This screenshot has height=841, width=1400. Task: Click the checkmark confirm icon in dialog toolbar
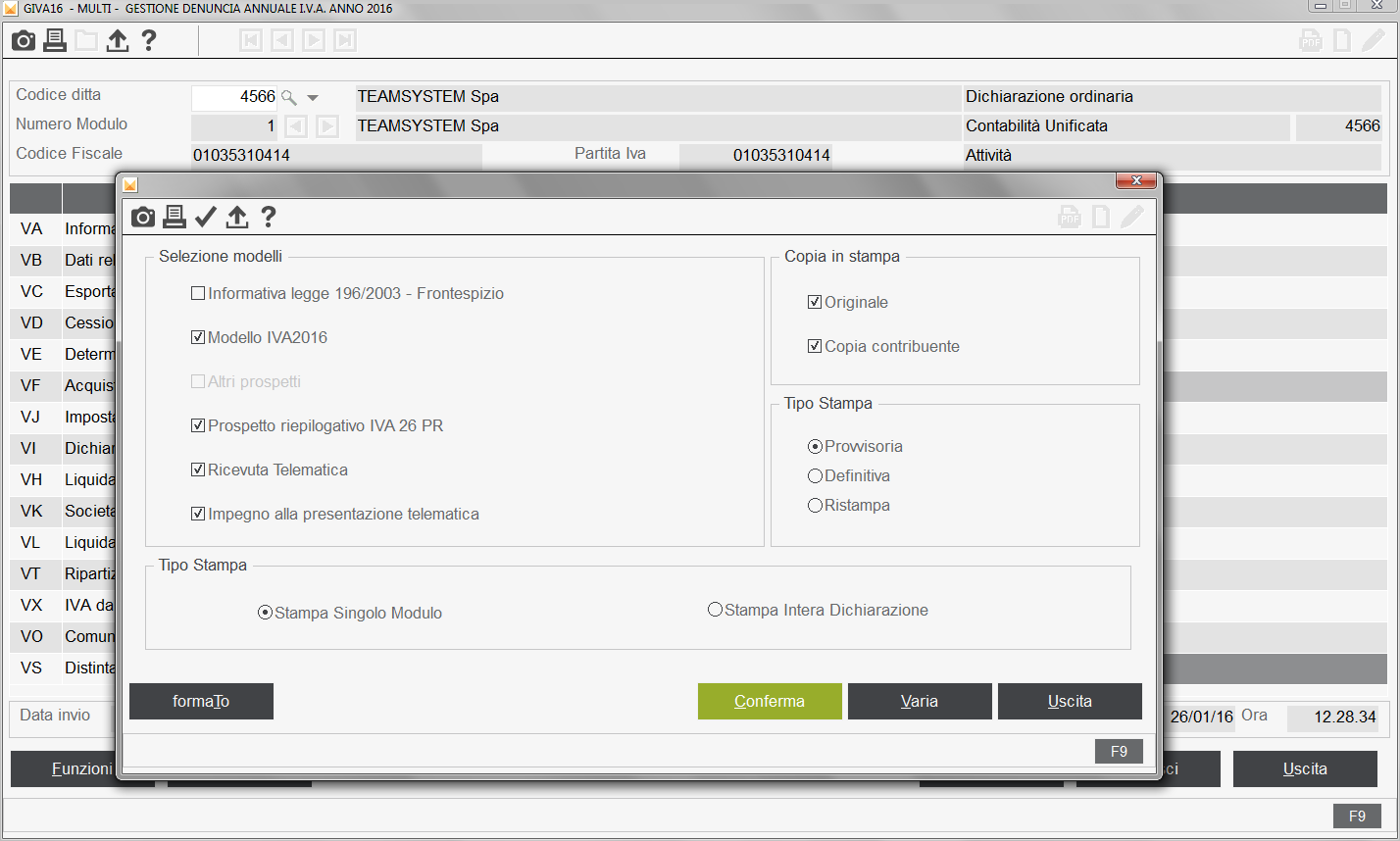click(x=206, y=217)
